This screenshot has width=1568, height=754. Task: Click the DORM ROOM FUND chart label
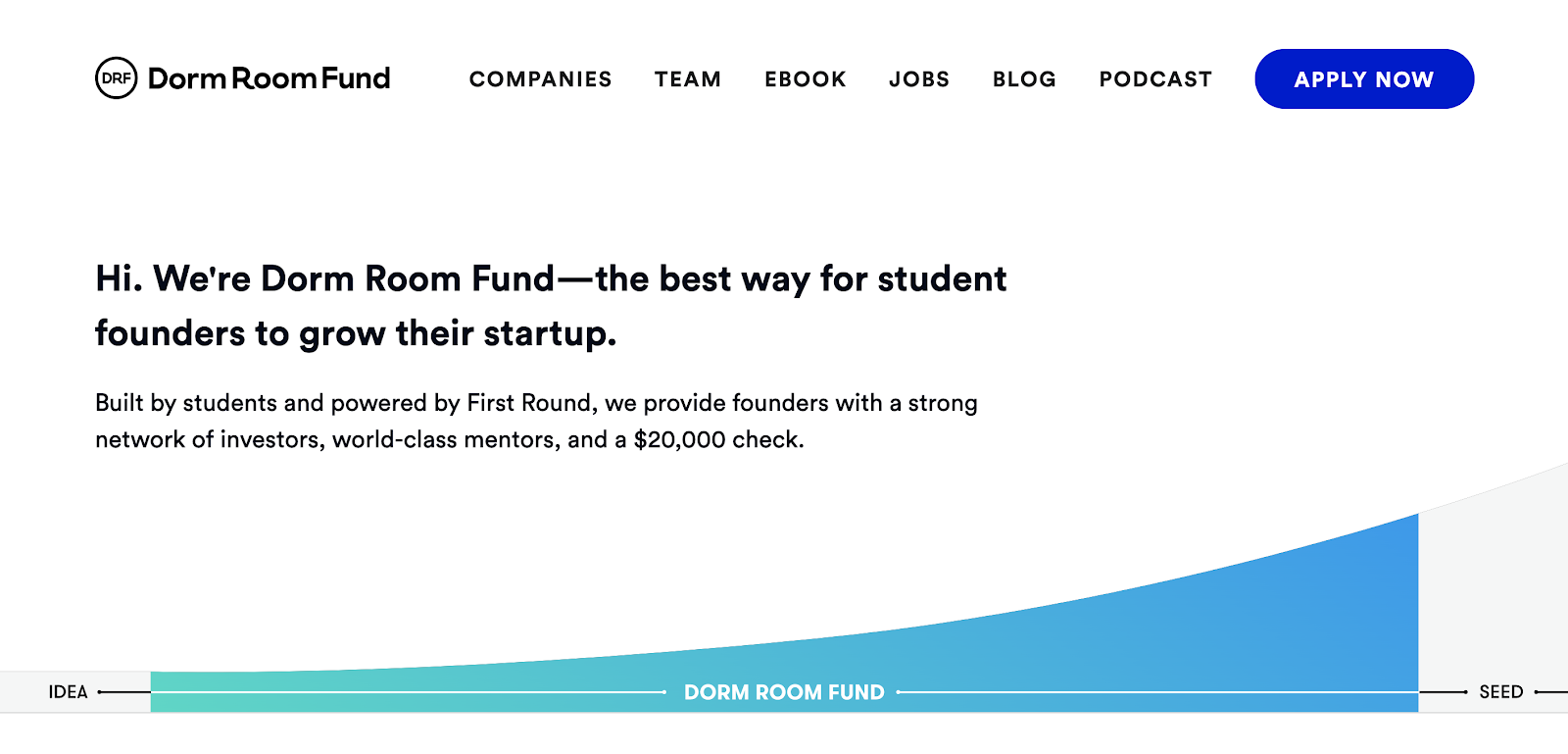[784, 692]
